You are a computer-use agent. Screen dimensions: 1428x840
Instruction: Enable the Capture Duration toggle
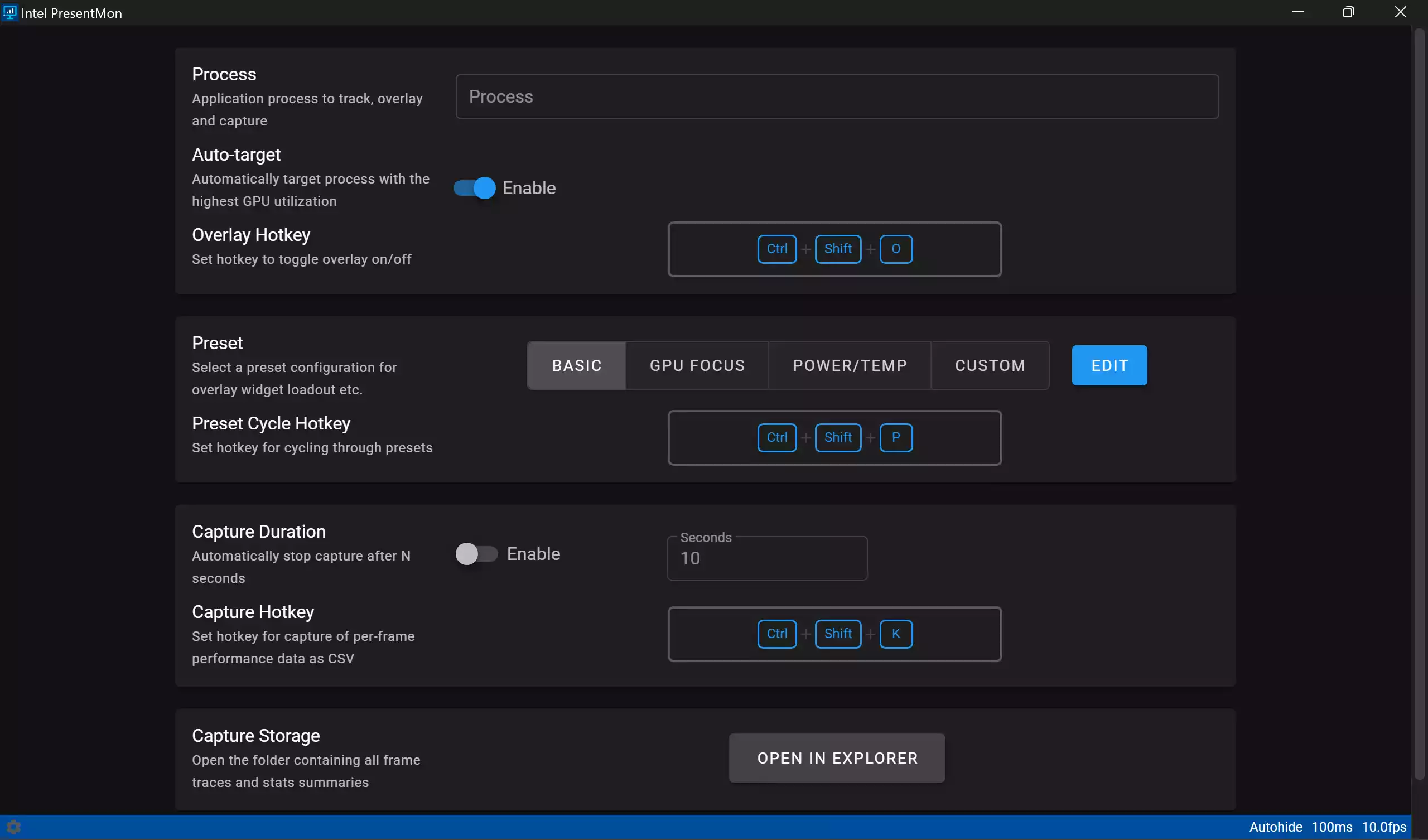(476, 554)
